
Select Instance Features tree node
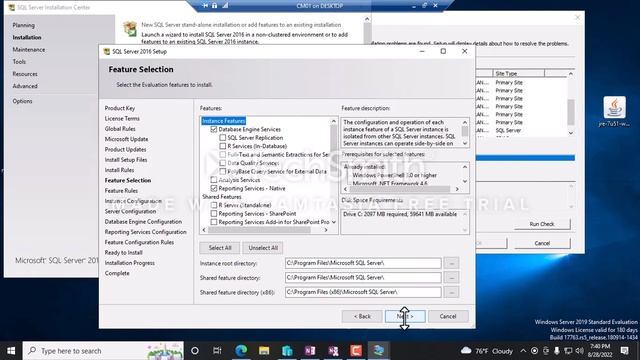[x=224, y=121]
